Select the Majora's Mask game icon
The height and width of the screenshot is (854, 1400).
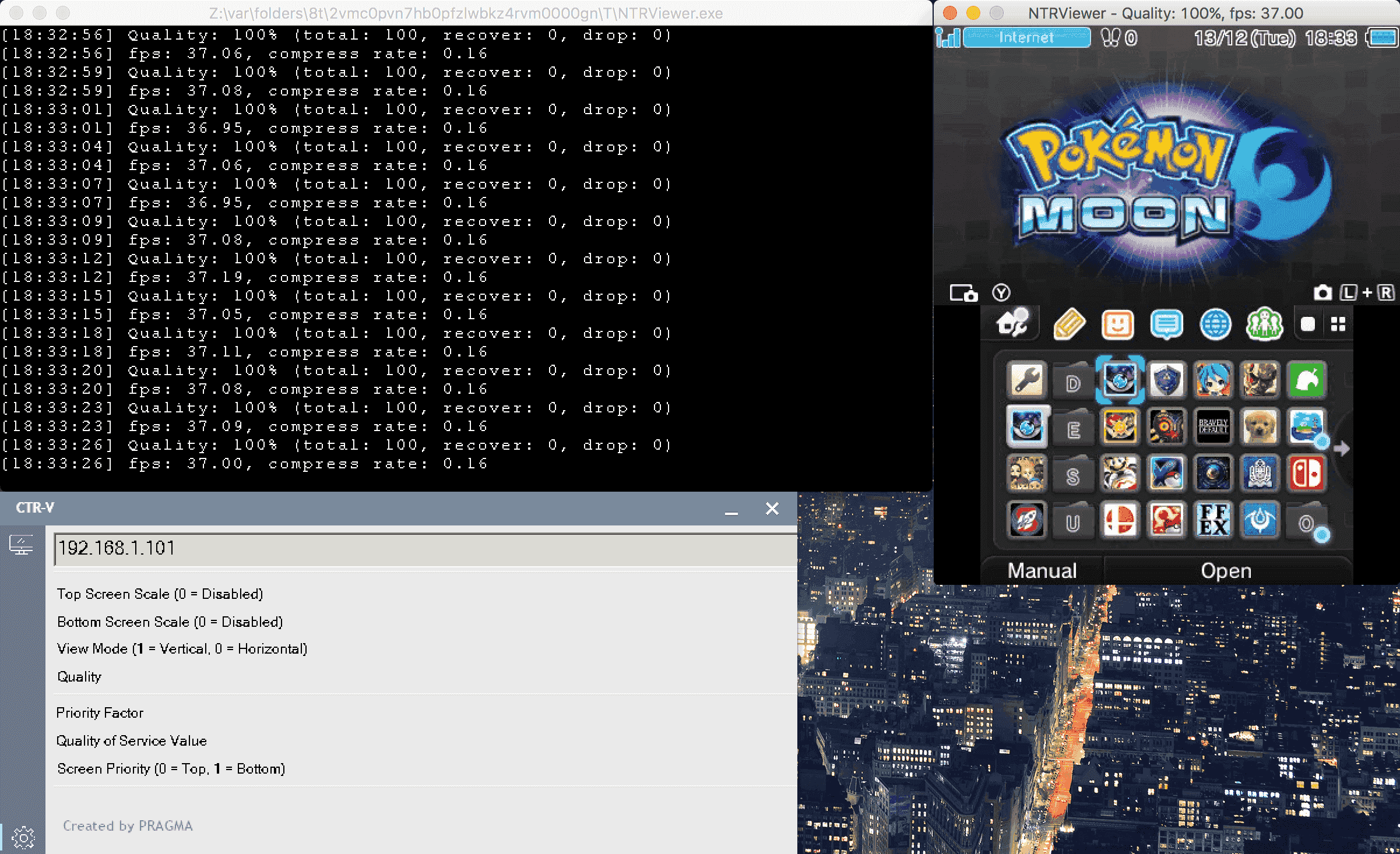1166,426
